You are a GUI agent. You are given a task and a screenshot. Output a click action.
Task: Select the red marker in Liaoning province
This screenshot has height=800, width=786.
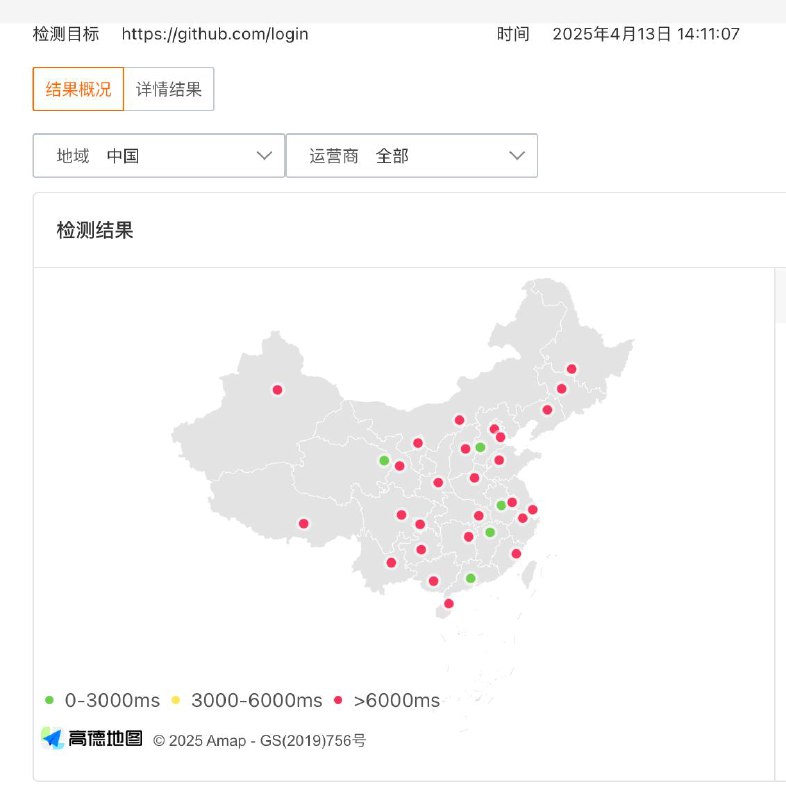(547, 410)
